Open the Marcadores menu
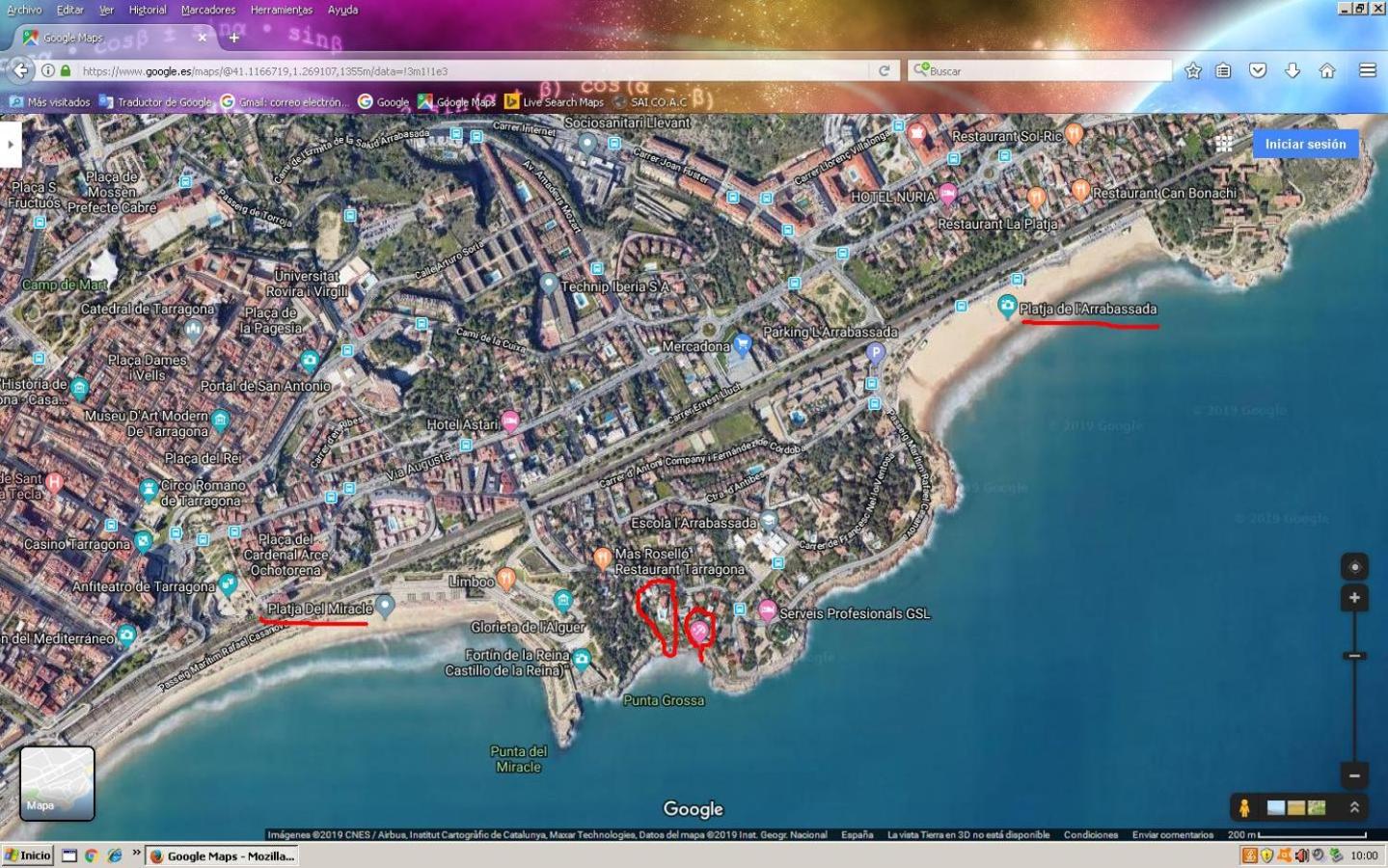Viewport: 1388px width, 868px height. point(208,10)
